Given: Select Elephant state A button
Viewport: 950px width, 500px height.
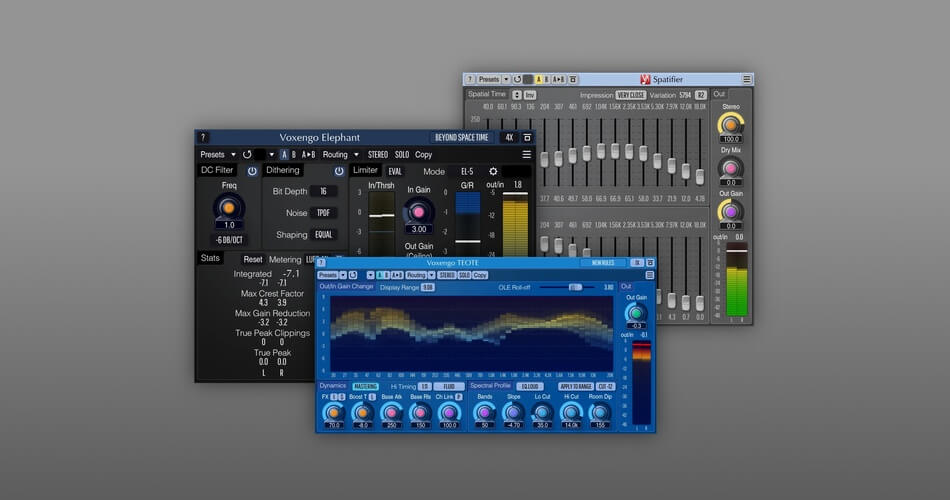Looking at the screenshot, I should [284, 155].
